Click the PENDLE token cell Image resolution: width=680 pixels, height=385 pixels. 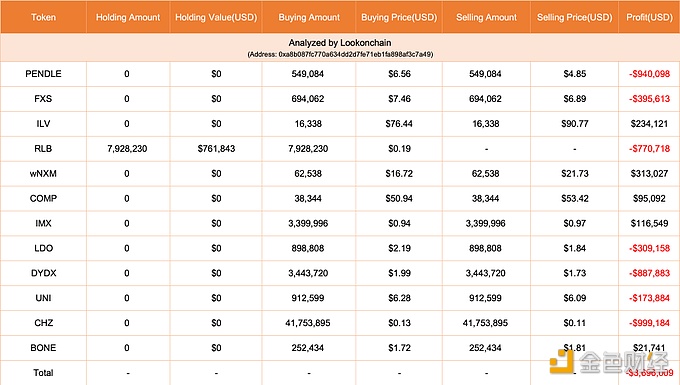click(43, 74)
